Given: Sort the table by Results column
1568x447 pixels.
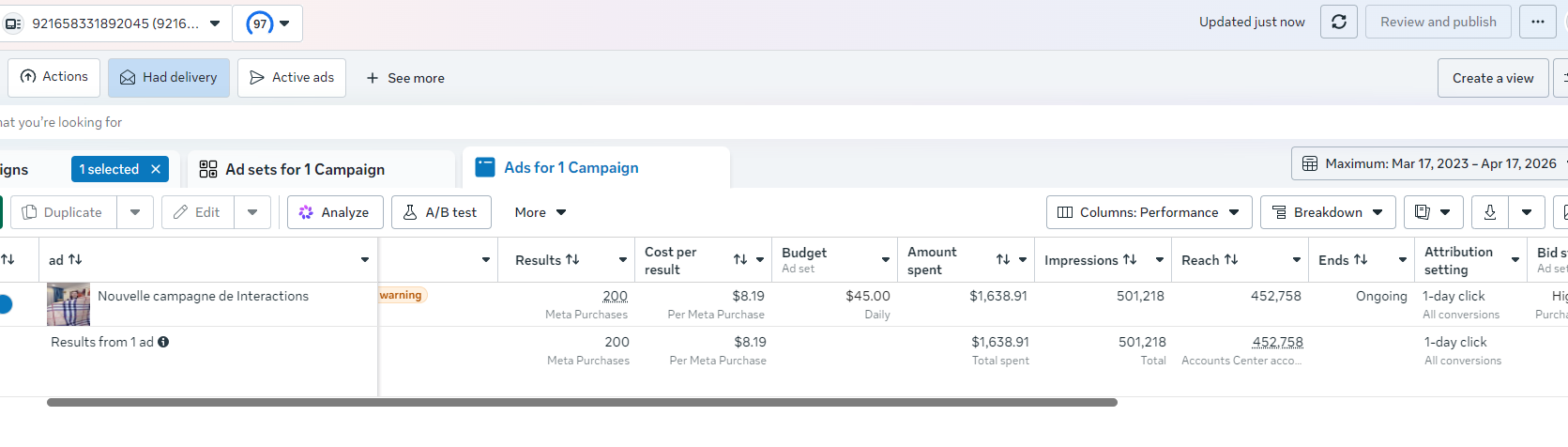Looking at the screenshot, I should [572, 260].
